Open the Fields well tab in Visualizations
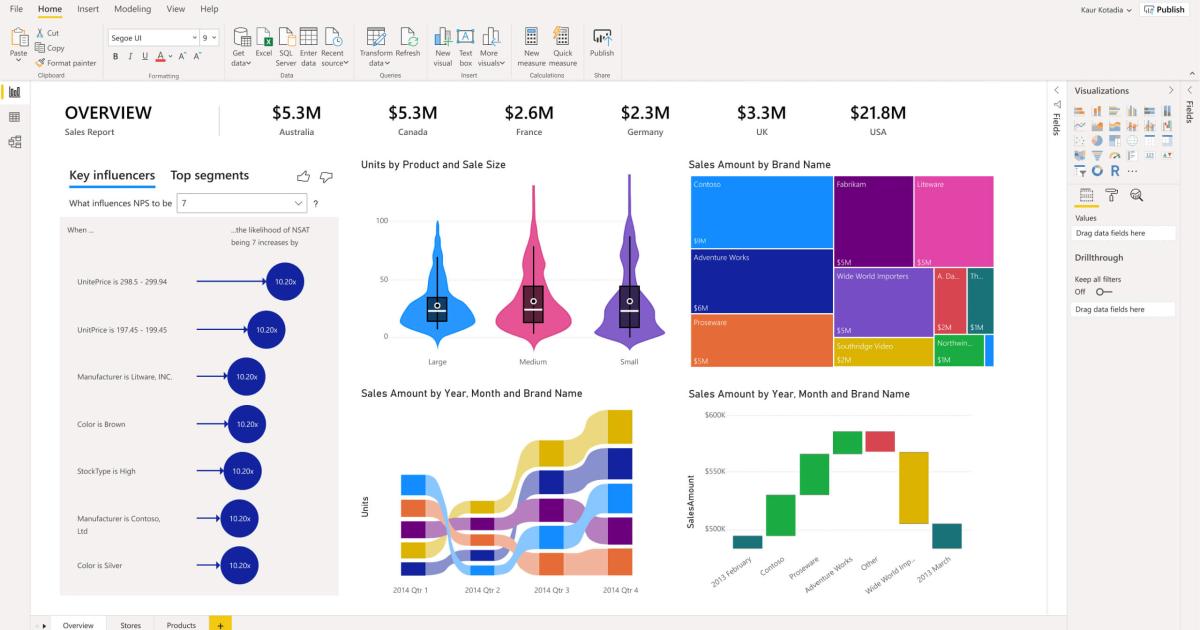The height and width of the screenshot is (630, 1200). [x=1086, y=194]
